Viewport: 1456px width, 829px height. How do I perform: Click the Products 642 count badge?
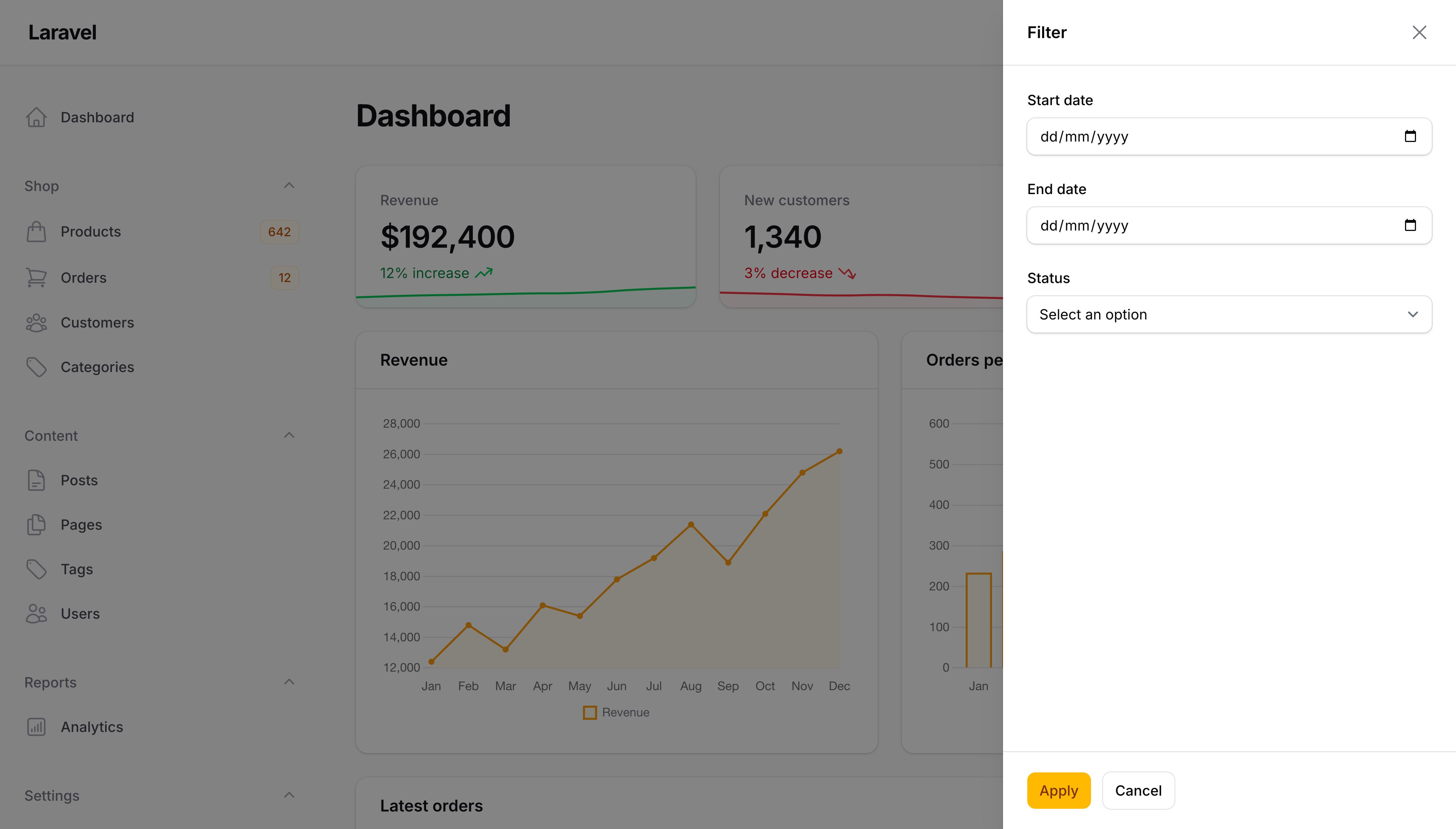279,232
